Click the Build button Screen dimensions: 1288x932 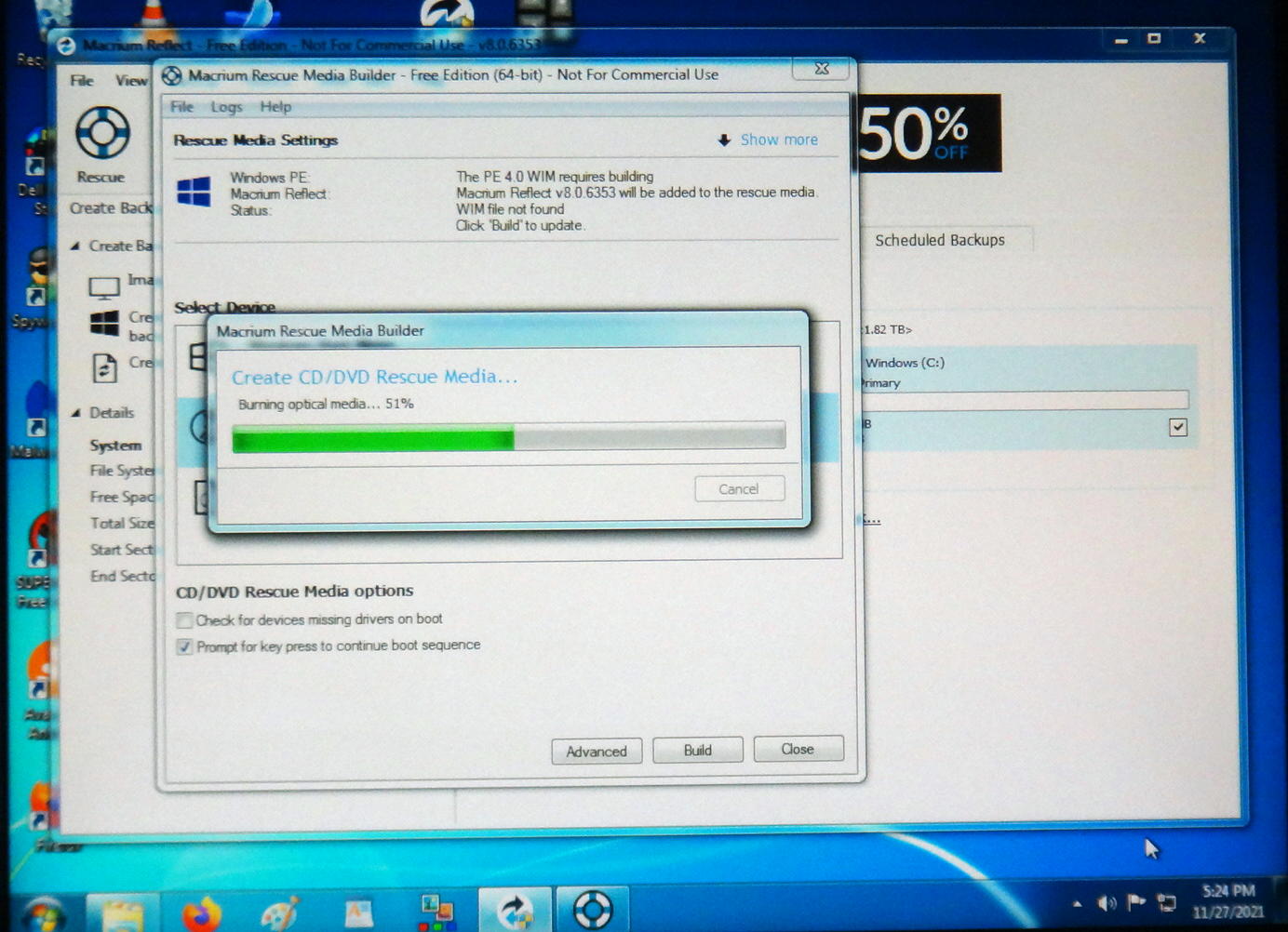pos(698,751)
